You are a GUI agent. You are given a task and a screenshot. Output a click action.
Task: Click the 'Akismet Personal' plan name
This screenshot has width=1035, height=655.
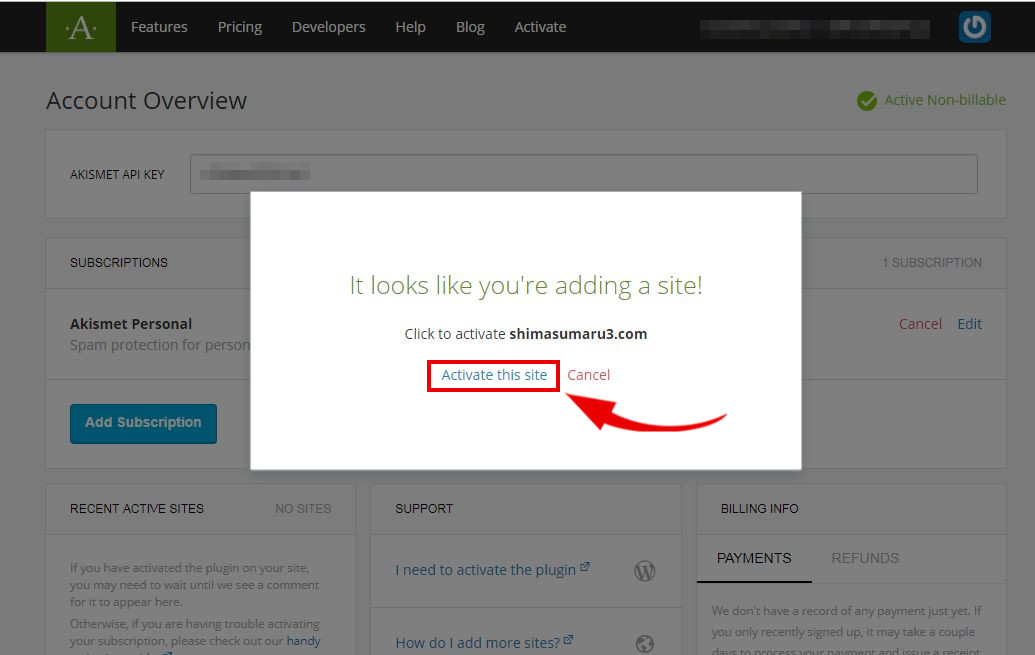tap(131, 324)
